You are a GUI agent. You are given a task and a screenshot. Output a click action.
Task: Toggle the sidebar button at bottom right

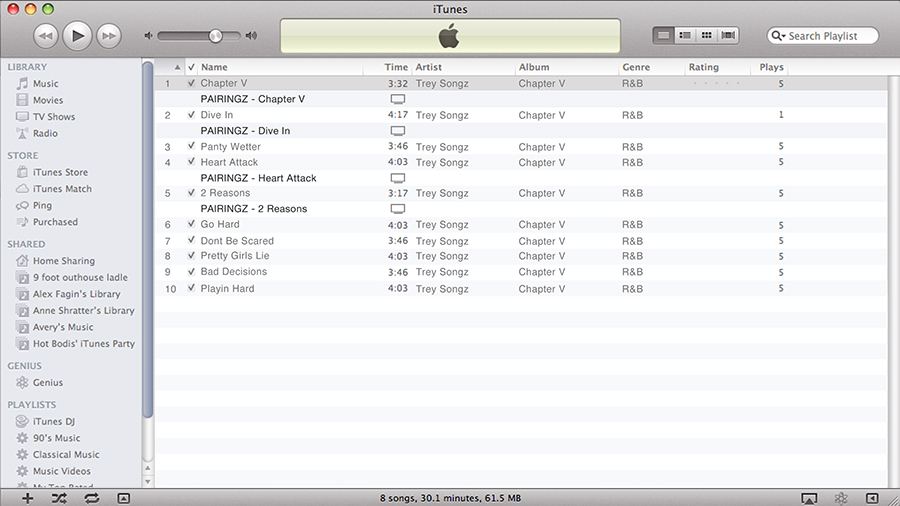point(872,498)
